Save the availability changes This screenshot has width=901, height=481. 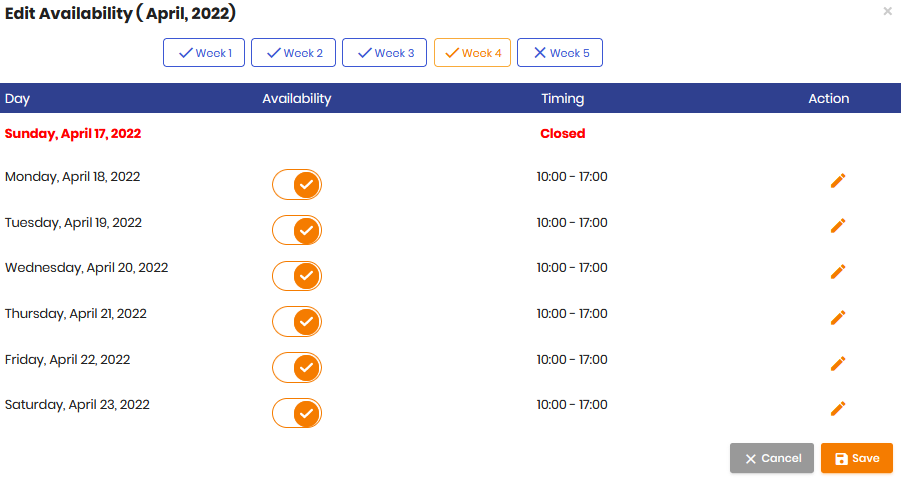857,459
